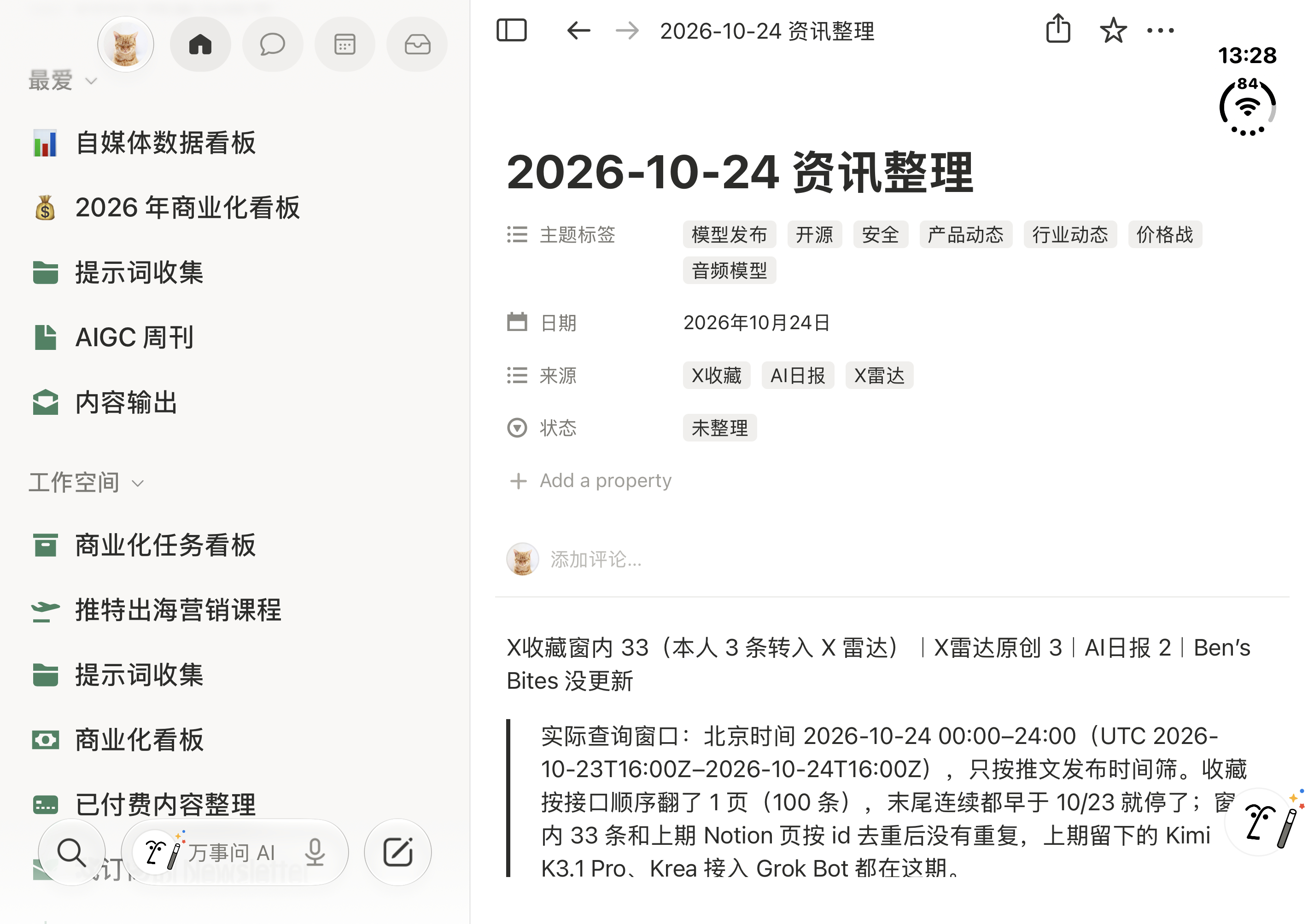Favorite the page with the star

(1113, 30)
